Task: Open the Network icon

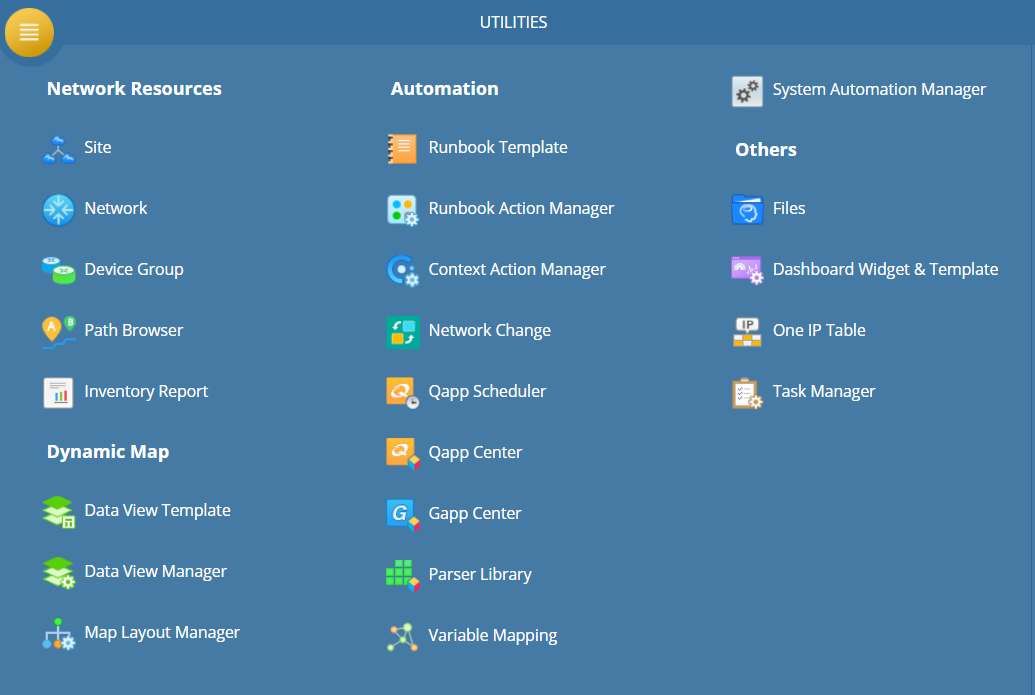Action: pyautogui.click(x=58, y=209)
